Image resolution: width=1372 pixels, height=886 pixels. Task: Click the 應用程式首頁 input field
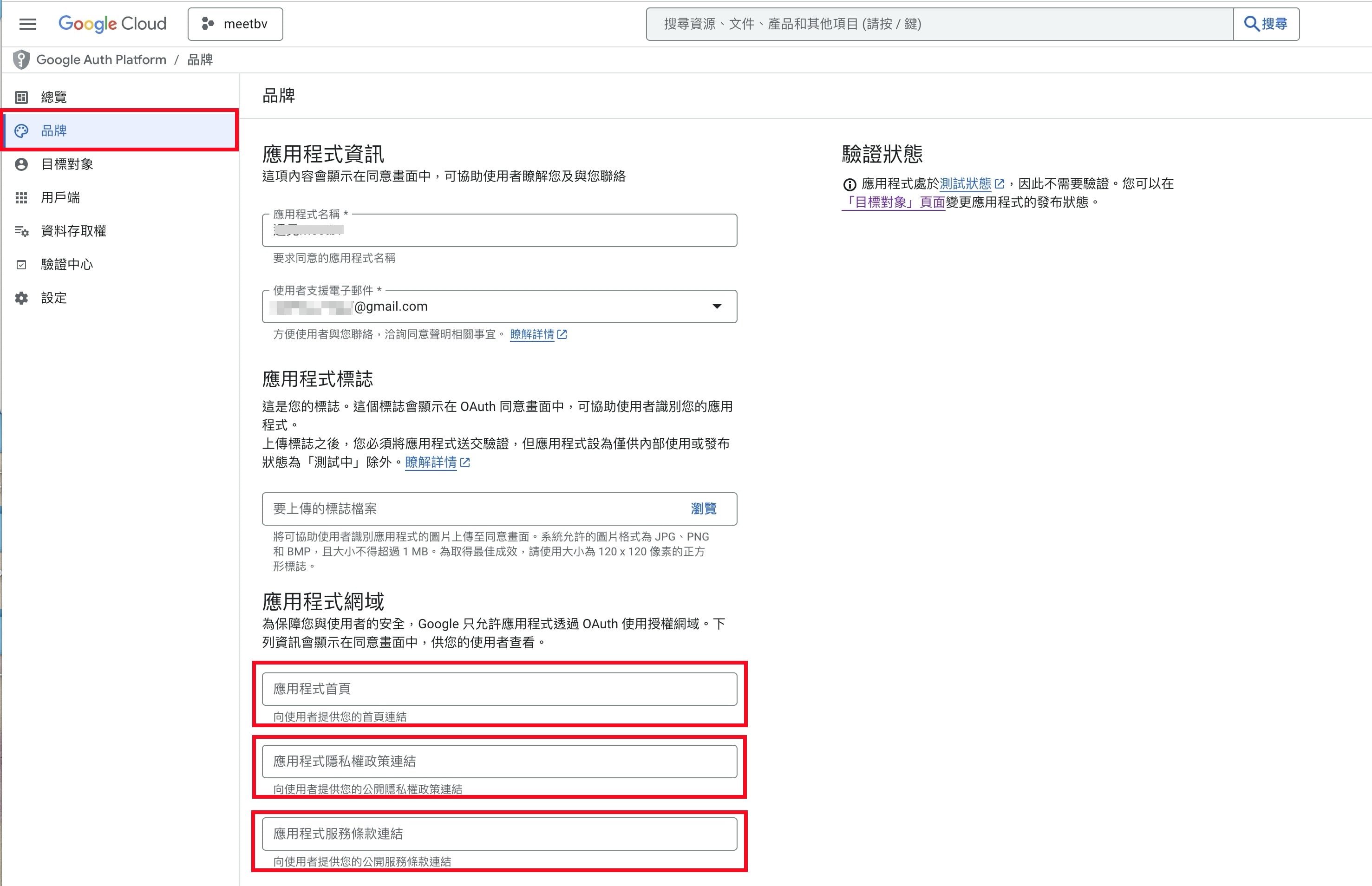click(499, 689)
